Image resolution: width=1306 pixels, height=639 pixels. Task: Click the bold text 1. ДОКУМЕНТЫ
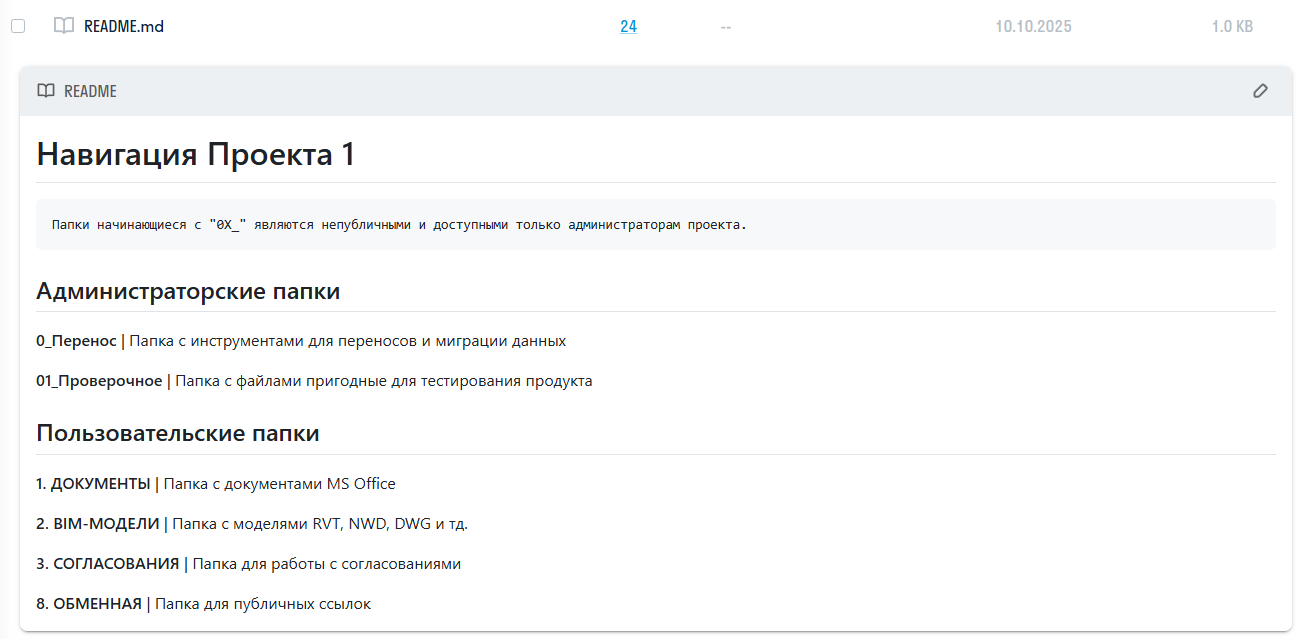click(x=93, y=484)
